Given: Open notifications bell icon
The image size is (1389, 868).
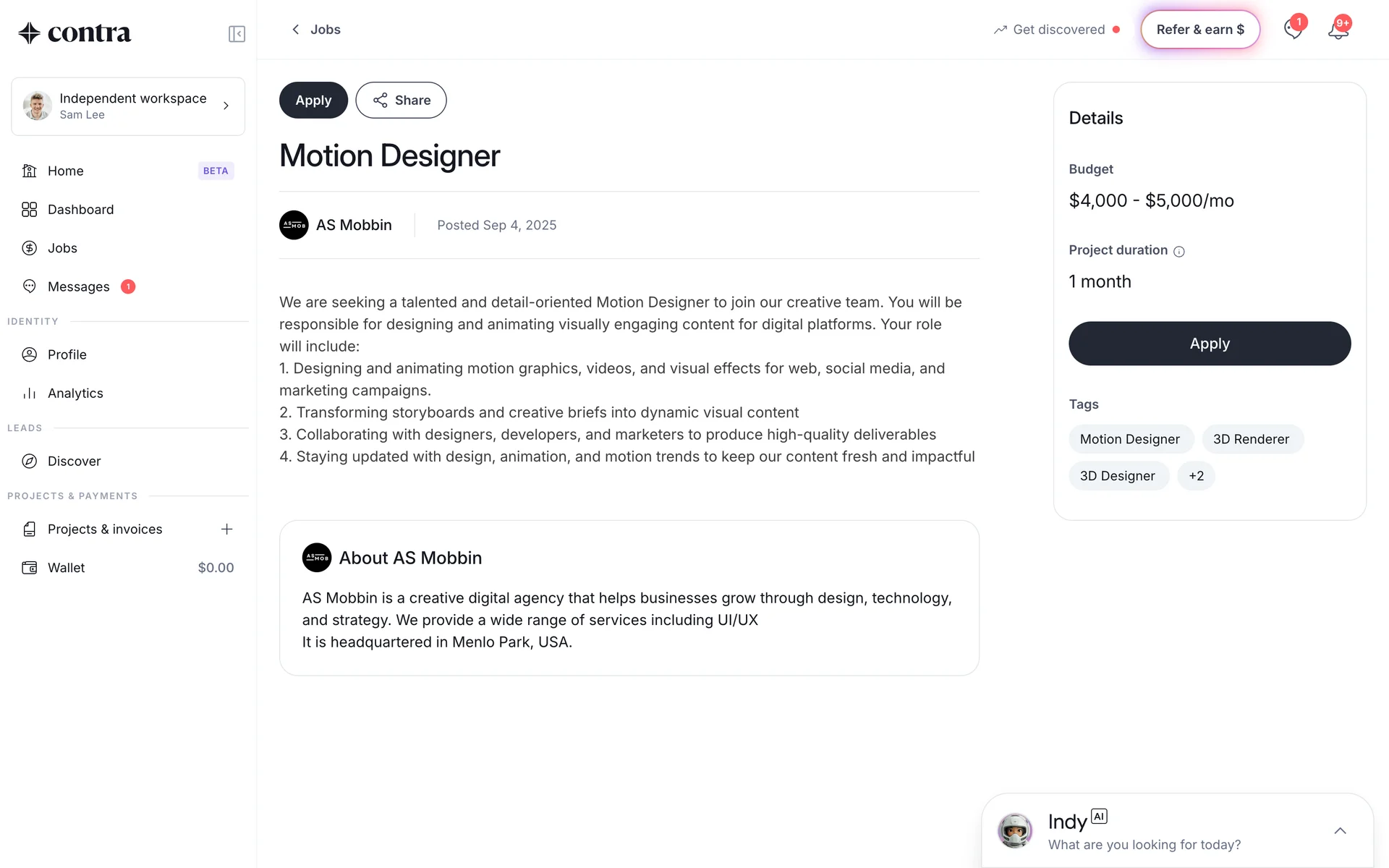Looking at the screenshot, I should tap(1338, 30).
